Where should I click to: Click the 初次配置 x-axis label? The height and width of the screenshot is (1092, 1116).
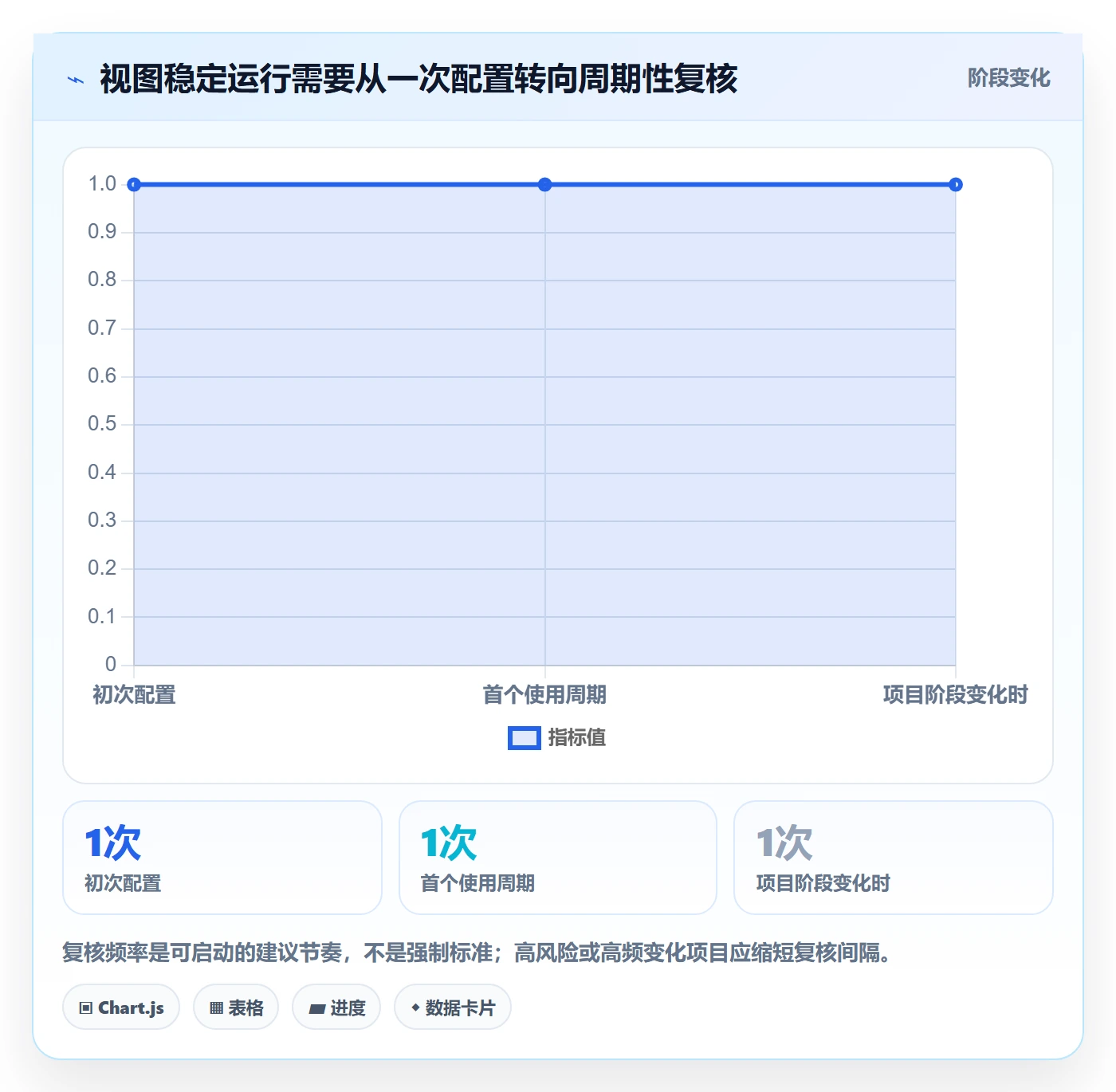[134, 695]
